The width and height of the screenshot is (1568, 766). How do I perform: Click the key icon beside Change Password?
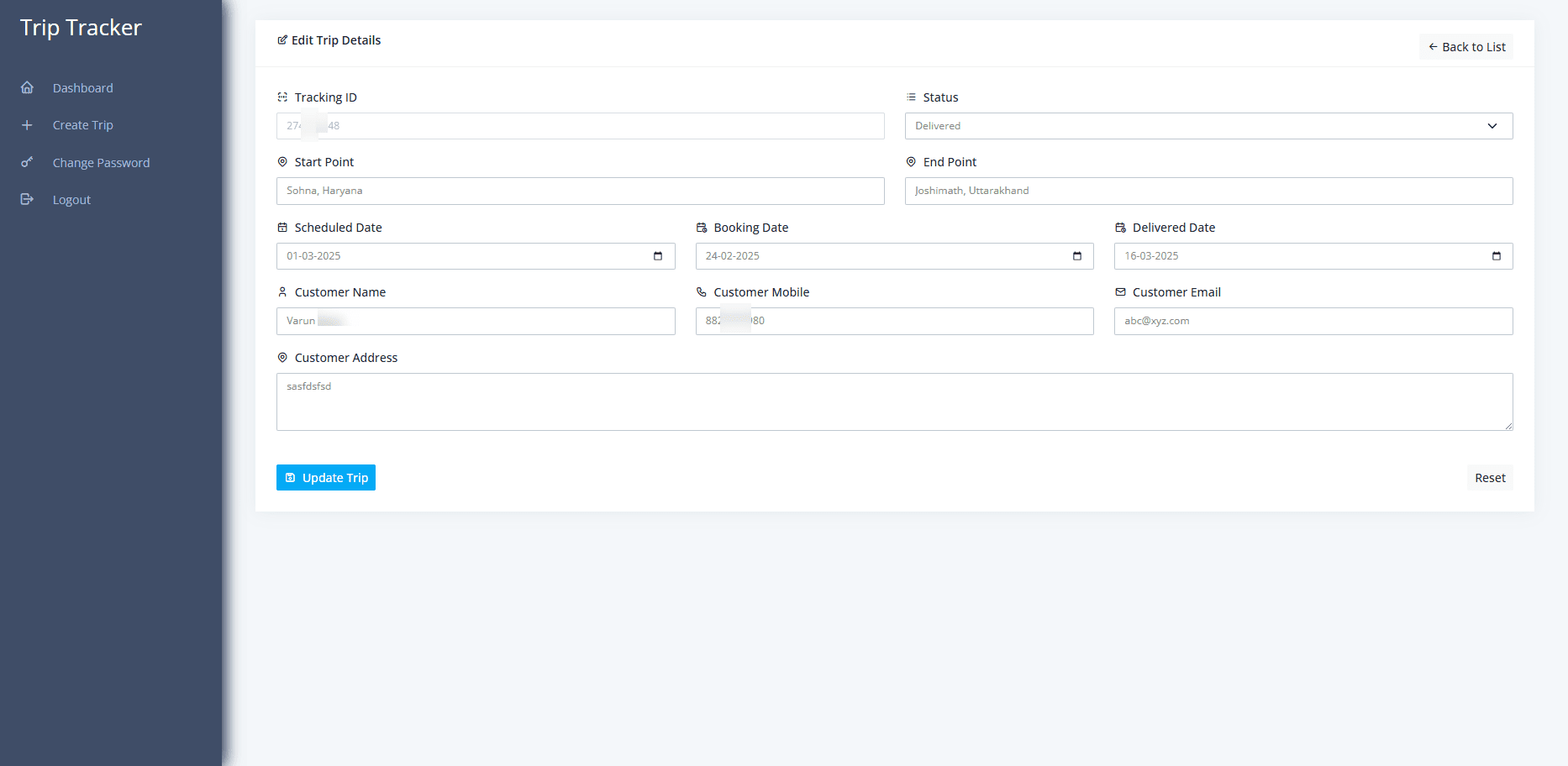pyautogui.click(x=27, y=163)
